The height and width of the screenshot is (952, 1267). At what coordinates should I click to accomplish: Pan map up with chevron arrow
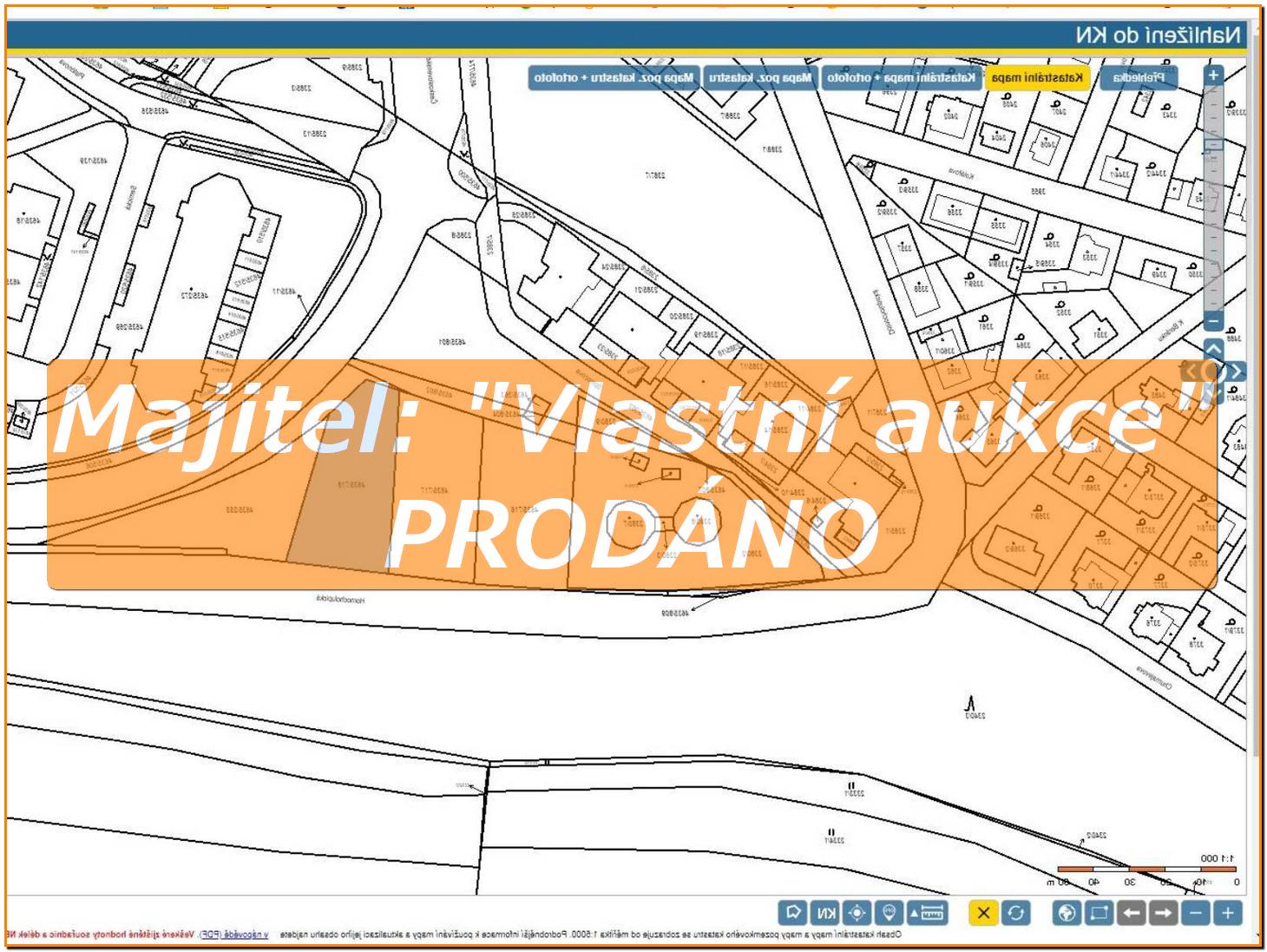[1213, 349]
